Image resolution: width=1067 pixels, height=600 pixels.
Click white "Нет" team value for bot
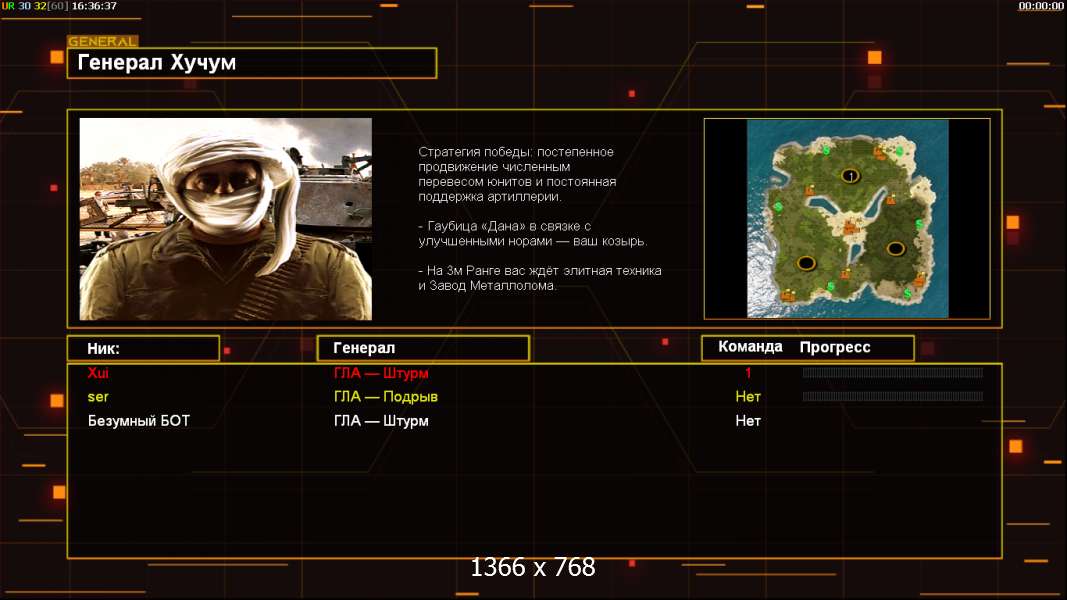click(x=748, y=421)
